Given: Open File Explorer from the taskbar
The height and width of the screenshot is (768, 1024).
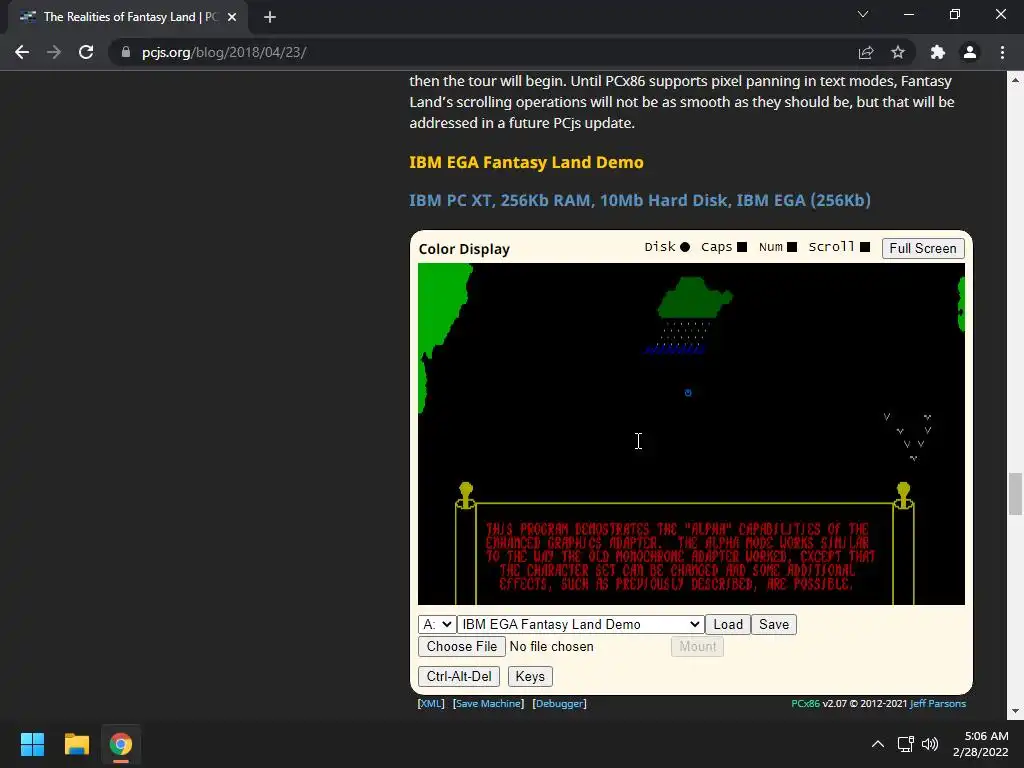Looking at the screenshot, I should click(x=76, y=744).
